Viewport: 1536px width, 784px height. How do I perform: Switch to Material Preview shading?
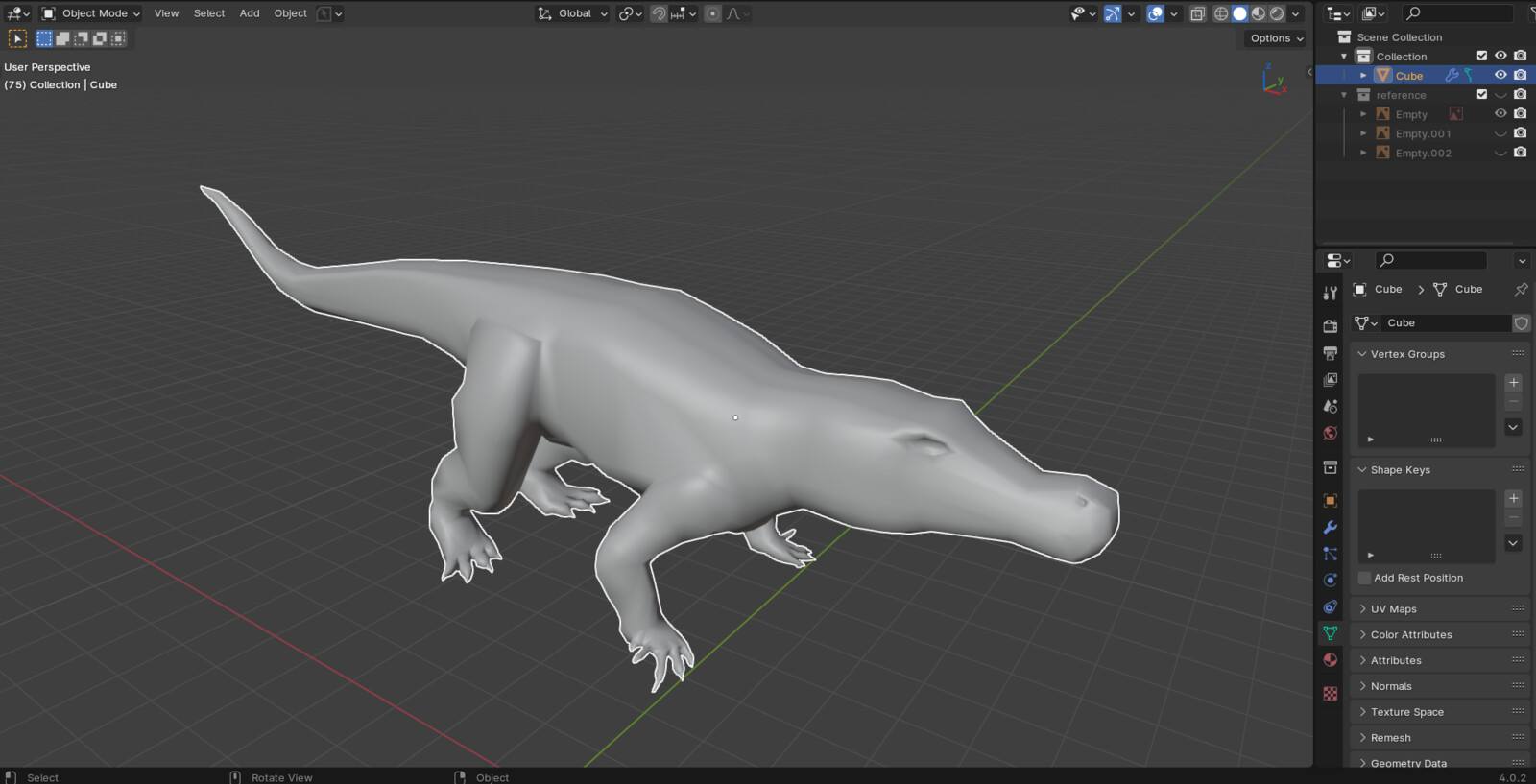(1258, 13)
